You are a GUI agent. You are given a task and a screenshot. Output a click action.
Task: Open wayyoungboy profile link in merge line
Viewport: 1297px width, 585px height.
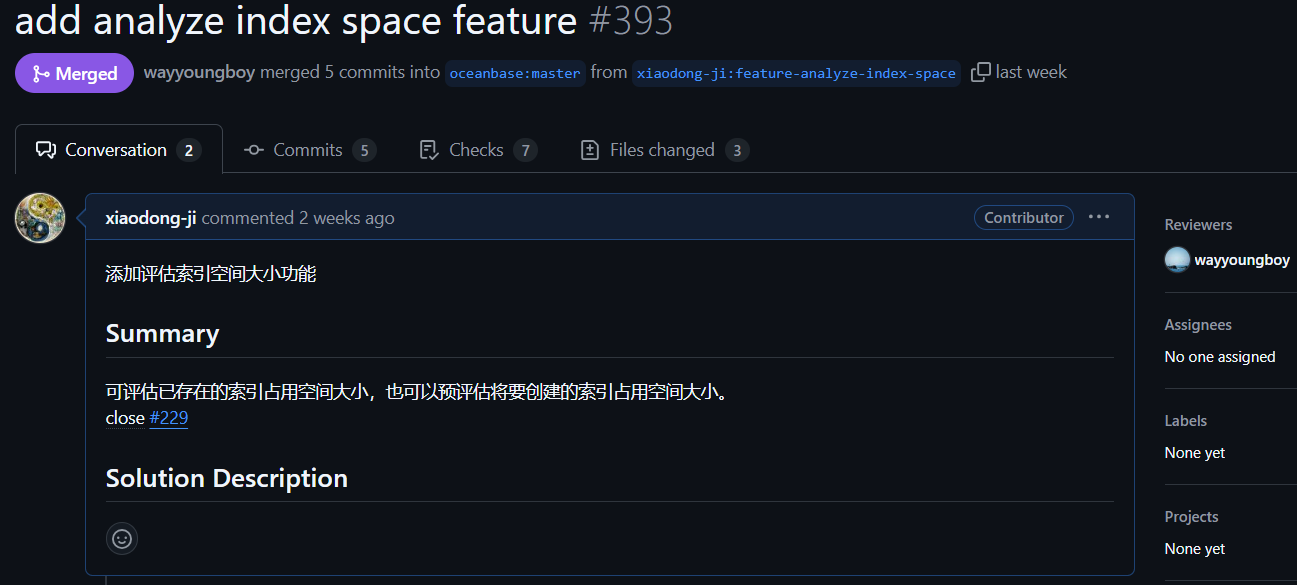(x=199, y=72)
